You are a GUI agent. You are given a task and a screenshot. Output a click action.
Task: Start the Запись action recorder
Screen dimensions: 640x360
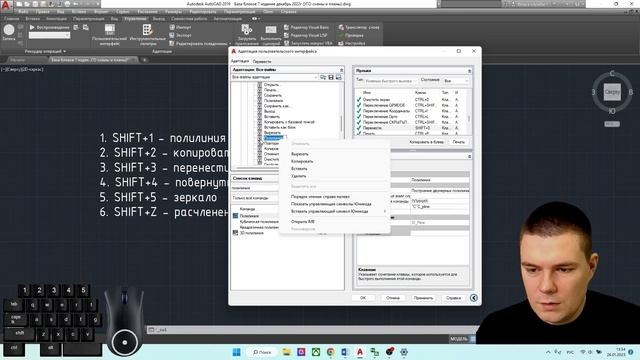9,33
